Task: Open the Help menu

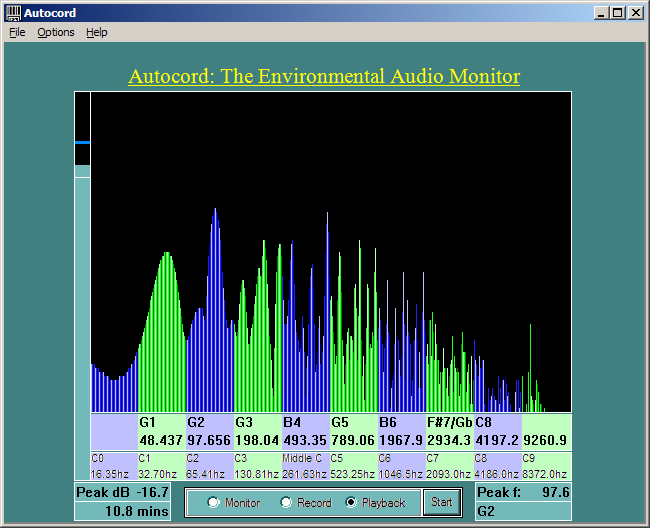Action: coord(97,32)
